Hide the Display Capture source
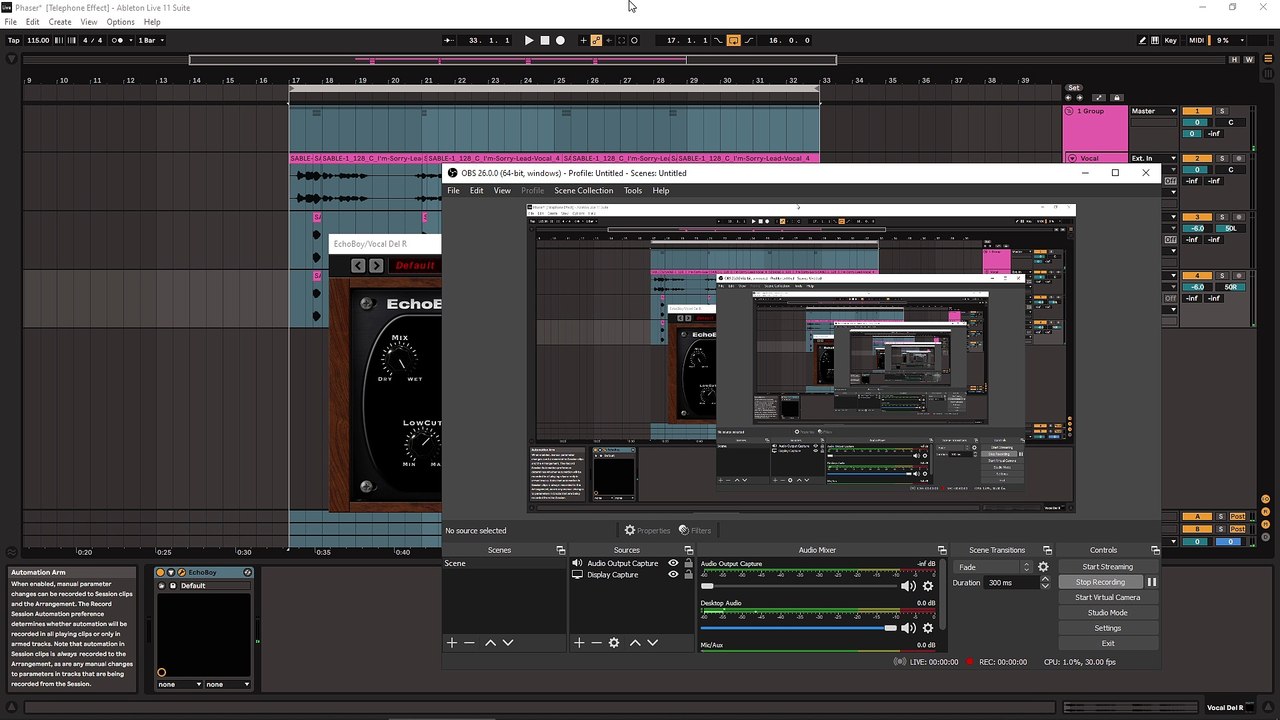 pyautogui.click(x=673, y=575)
